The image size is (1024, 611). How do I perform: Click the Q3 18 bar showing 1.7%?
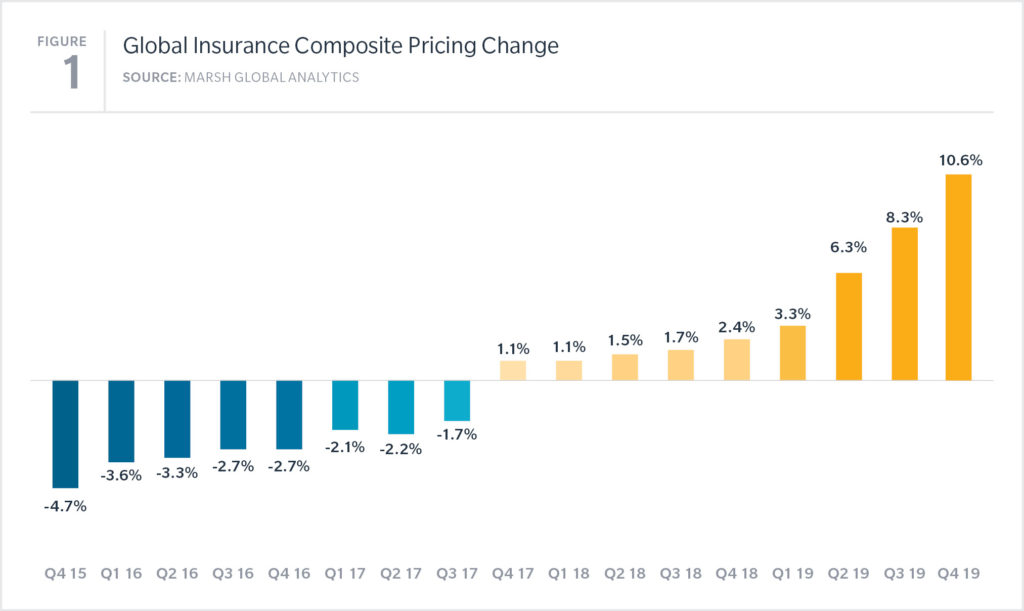point(680,365)
